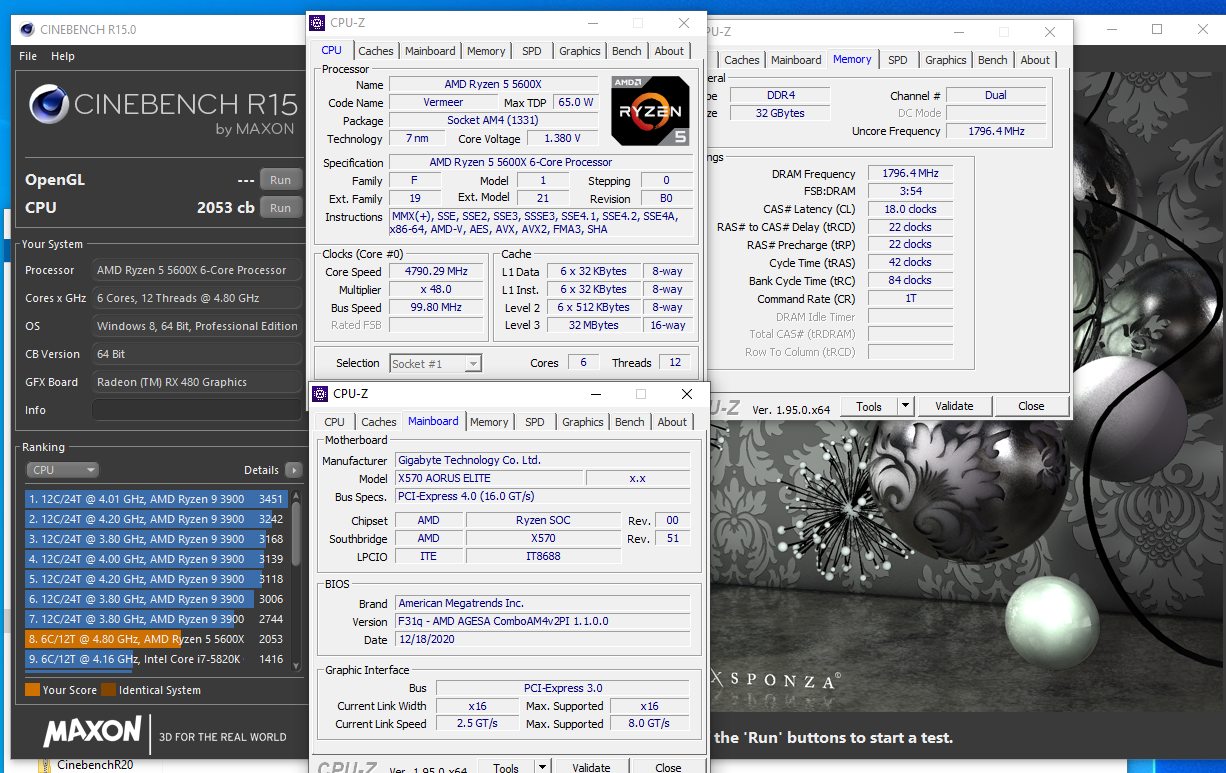The image size is (1226, 773).
Task: Click the Details arrow button in Ranking
Action: 294,470
